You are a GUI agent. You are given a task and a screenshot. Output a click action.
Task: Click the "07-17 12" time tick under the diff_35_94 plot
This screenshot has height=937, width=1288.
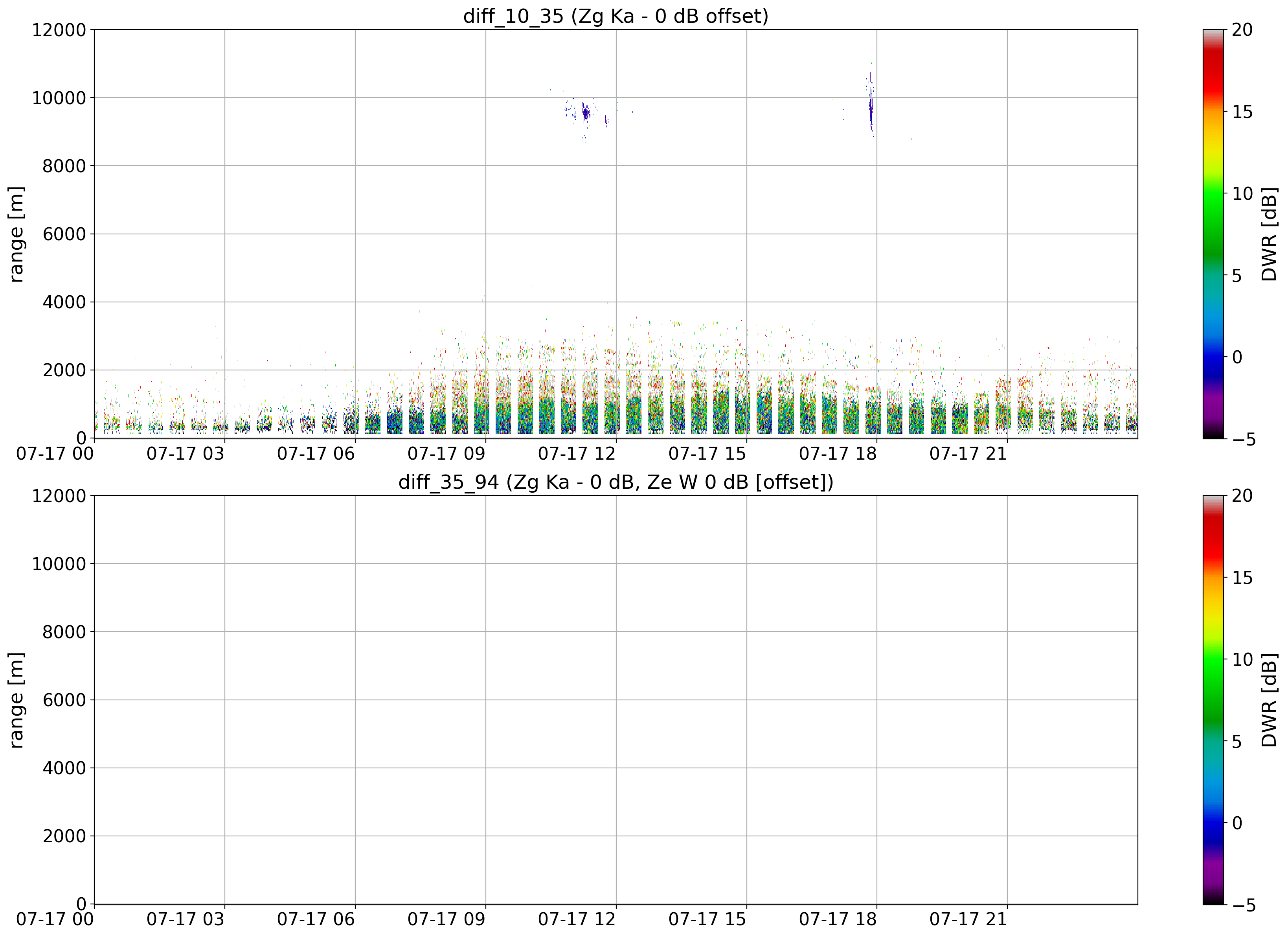point(577,919)
